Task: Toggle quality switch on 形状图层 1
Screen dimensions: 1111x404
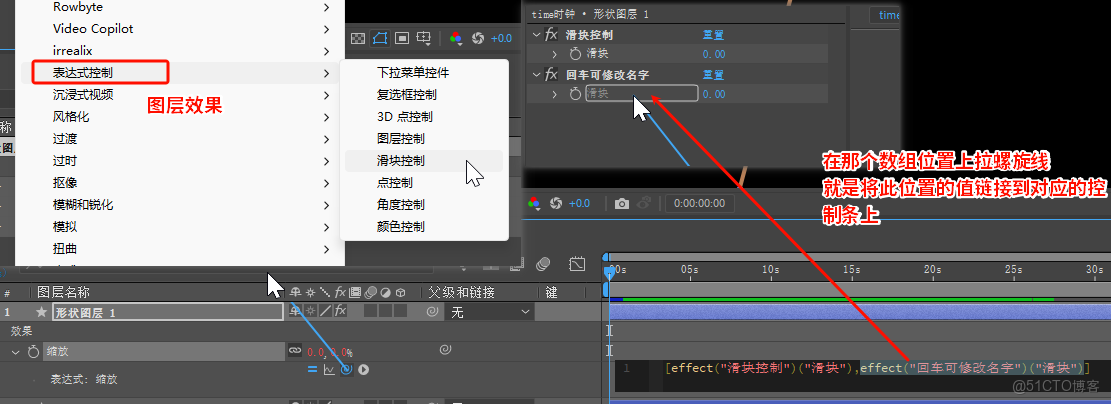Action: 325,311
